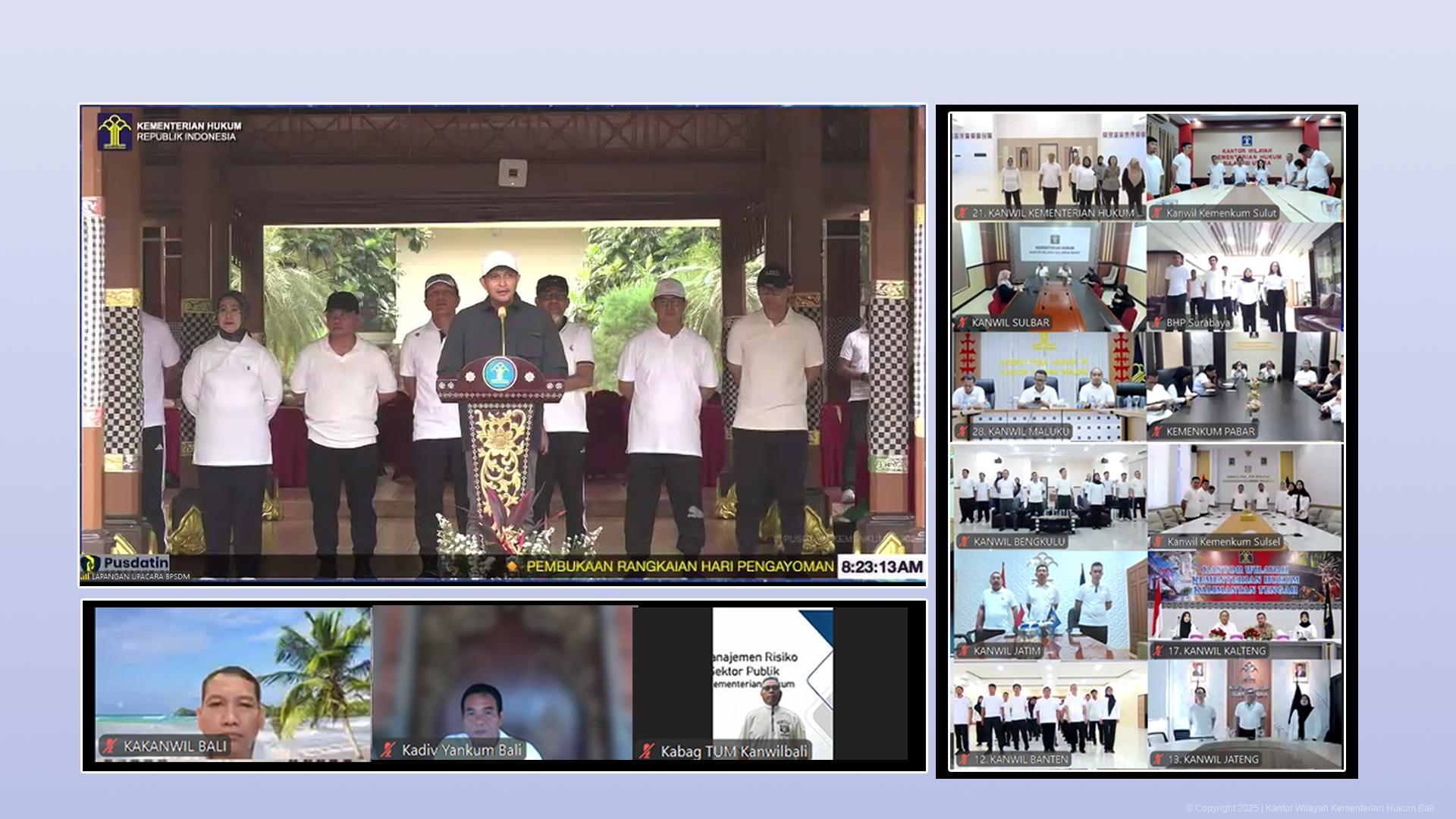Click muted mic icon on KEMENKUM PABAR tile
The width and height of the screenshot is (1456, 819).
1157,431
